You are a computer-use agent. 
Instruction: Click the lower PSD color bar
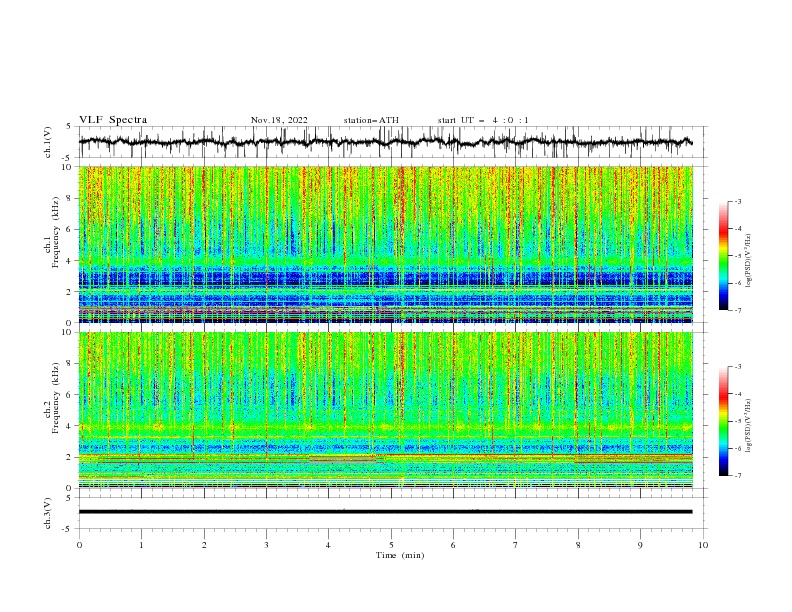(x=723, y=421)
